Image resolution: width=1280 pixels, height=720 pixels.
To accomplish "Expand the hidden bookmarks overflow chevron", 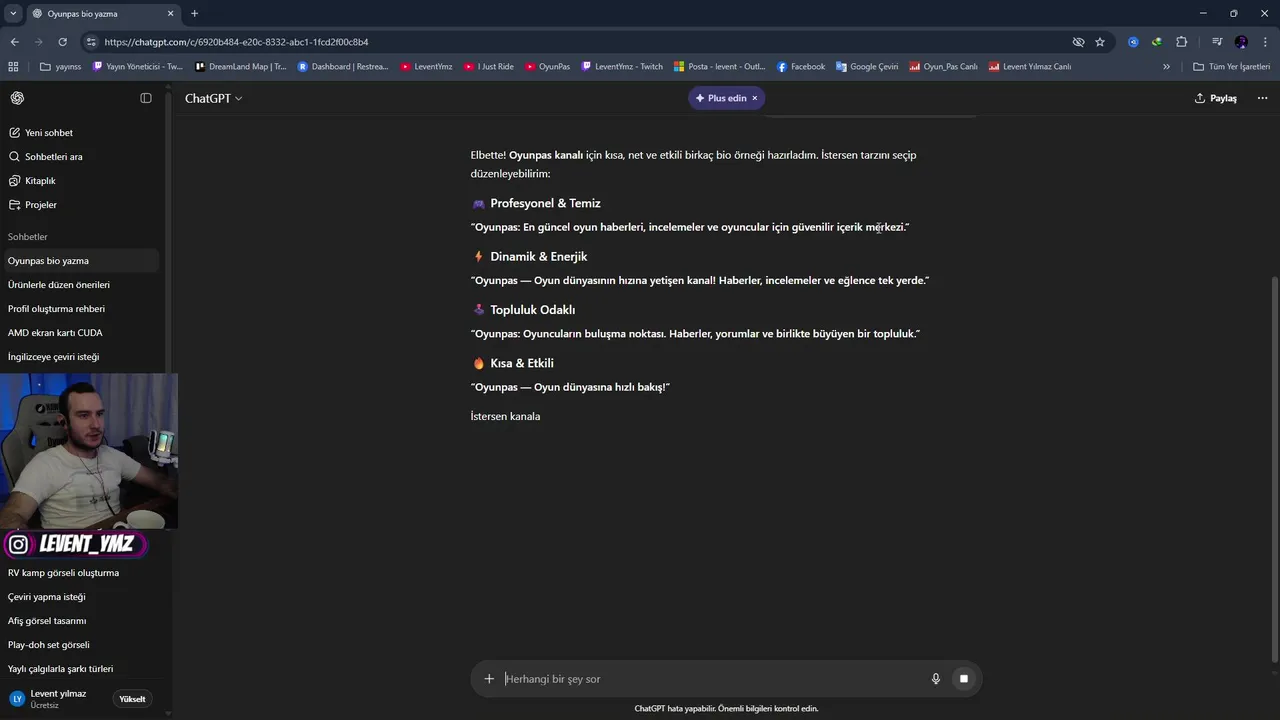I will (1166, 67).
